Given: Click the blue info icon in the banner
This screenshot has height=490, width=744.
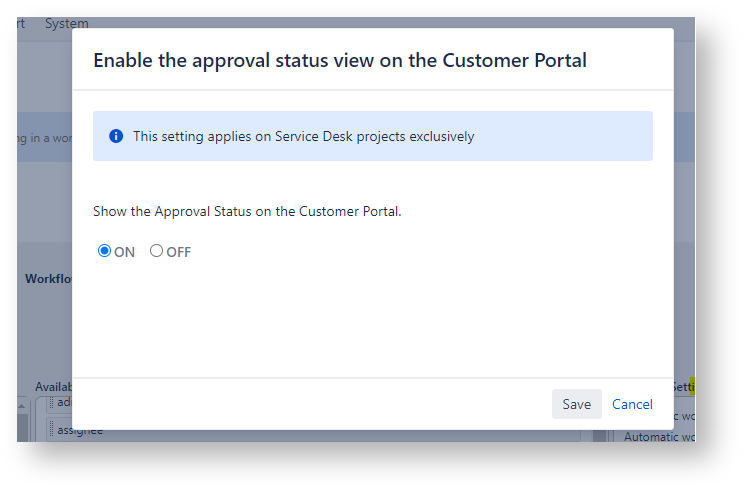Looking at the screenshot, I should 116,136.
